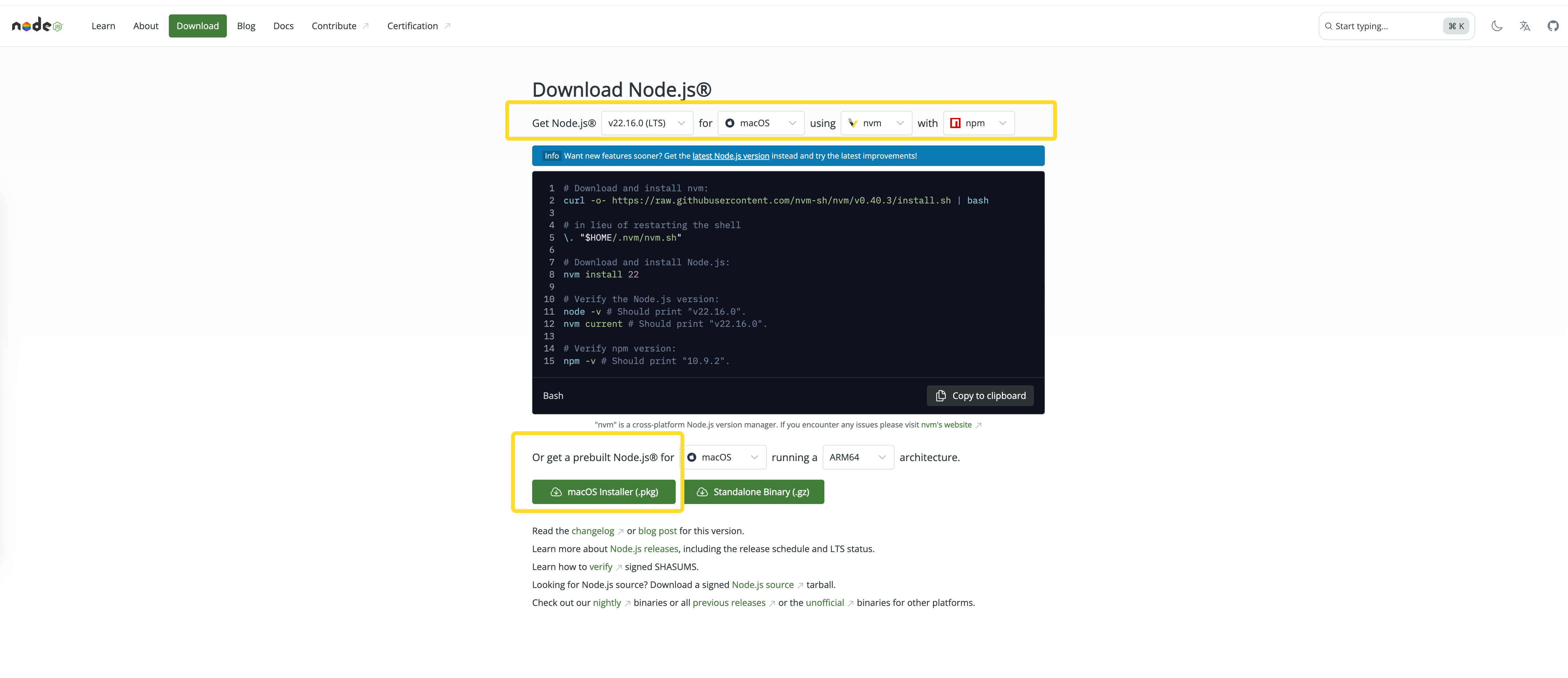
Task: Click the cloud download icon on pkg button
Action: (556, 492)
